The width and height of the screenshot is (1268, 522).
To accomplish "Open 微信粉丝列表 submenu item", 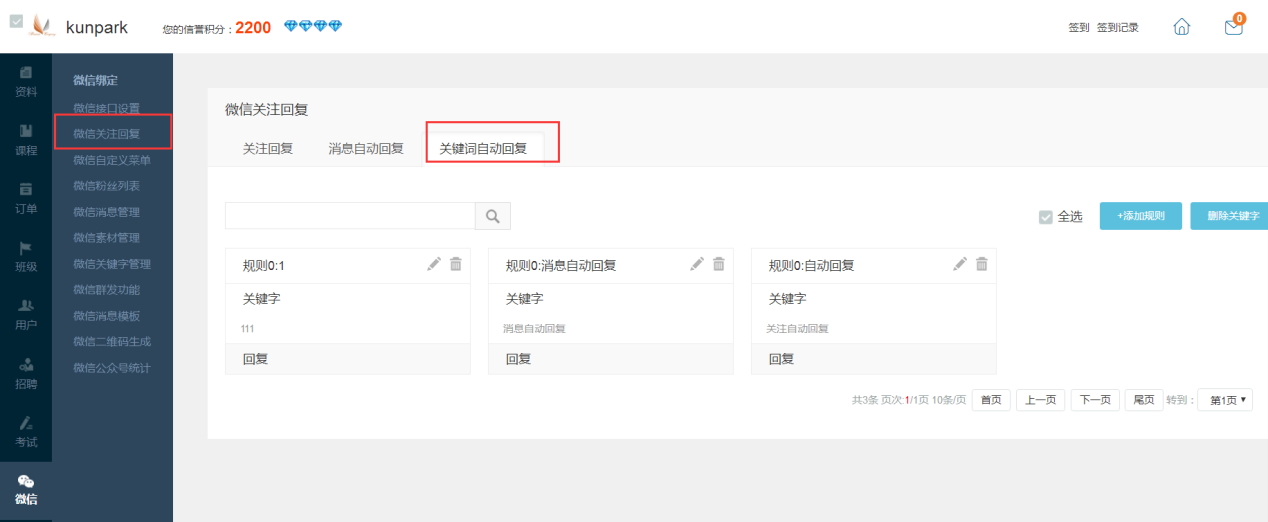I will point(106,186).
